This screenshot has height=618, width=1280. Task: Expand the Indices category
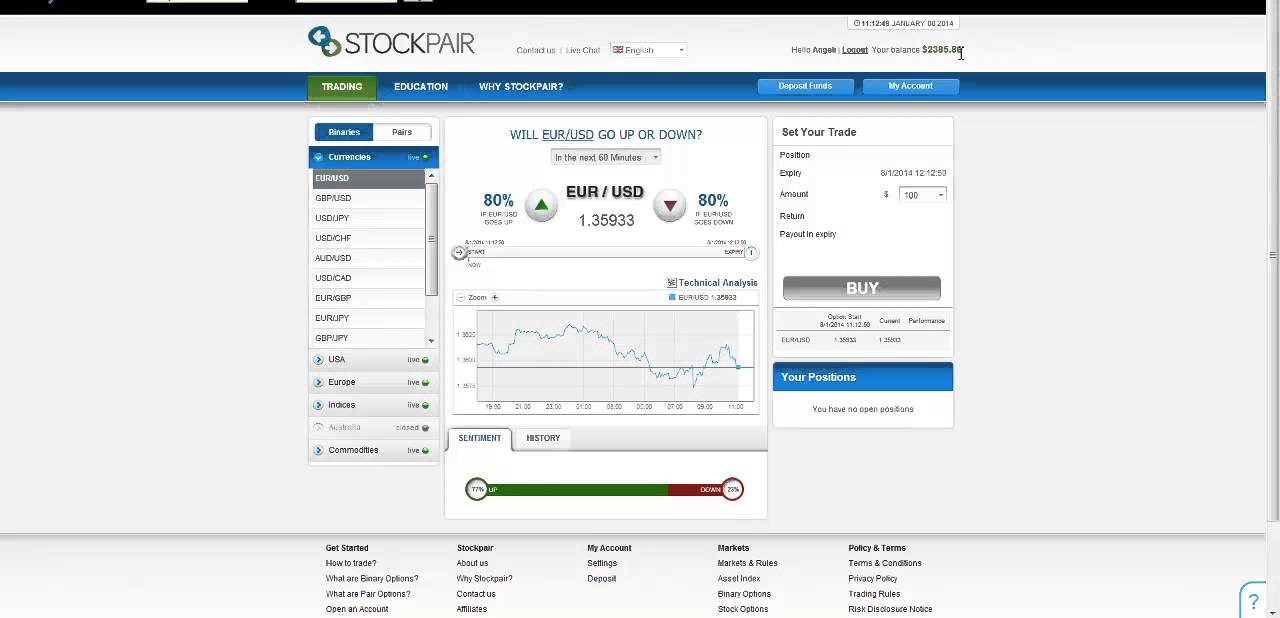(x=374, y=405)
